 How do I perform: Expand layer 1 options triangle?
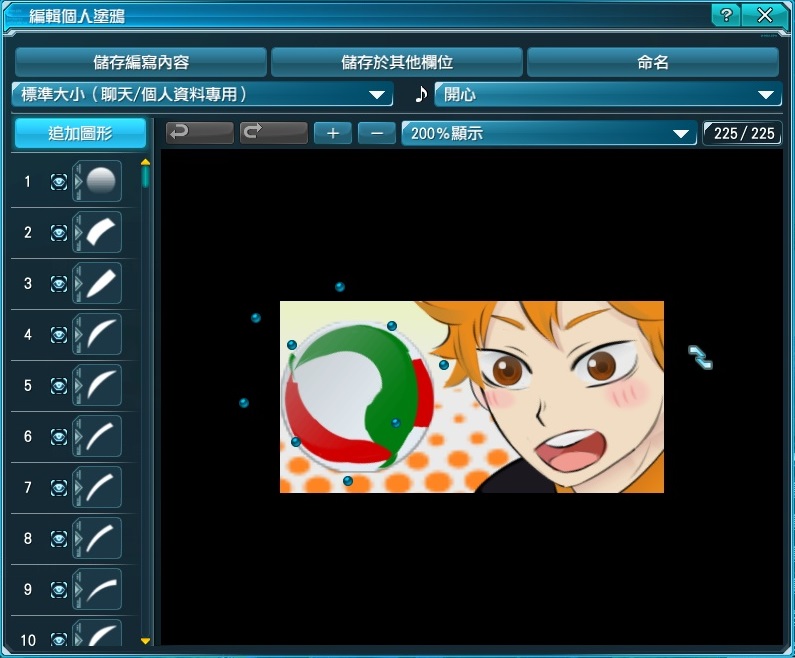tap(78, 181)
